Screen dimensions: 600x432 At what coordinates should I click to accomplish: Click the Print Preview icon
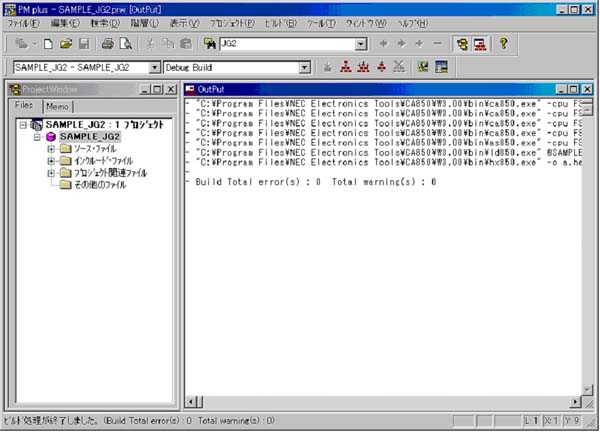tap(126, 44)
